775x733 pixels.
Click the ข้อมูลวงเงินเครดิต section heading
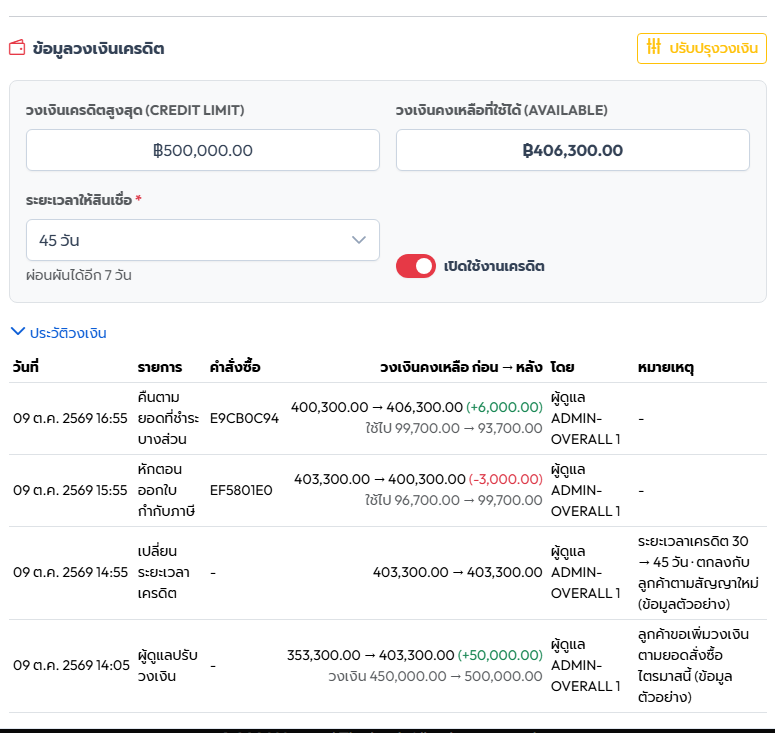(98, 48)
